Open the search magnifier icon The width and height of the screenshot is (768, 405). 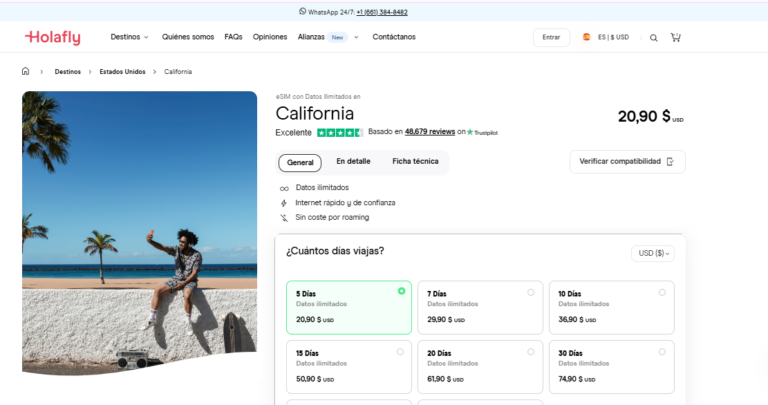point(654,38)
